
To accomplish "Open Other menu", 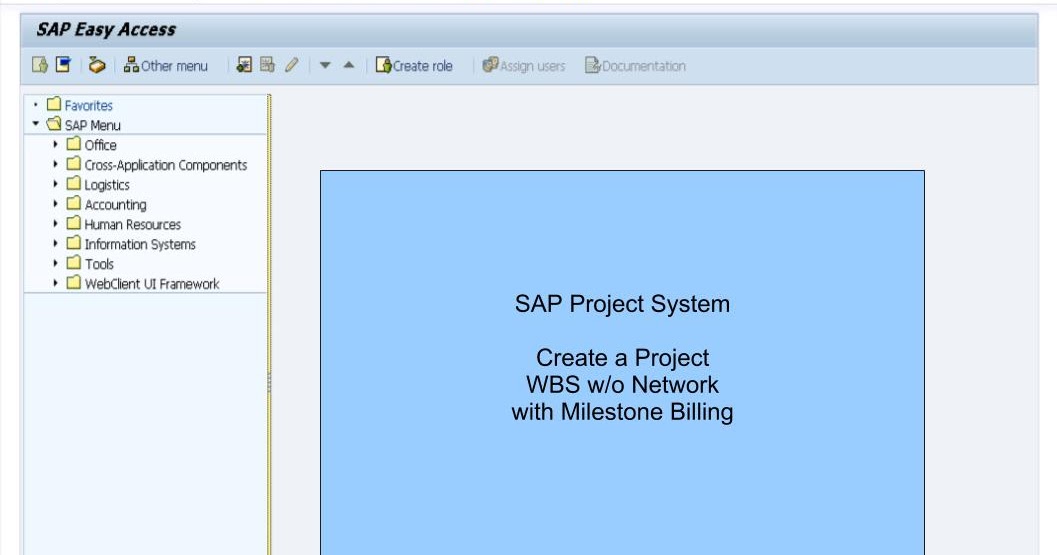I will point(166,65).
